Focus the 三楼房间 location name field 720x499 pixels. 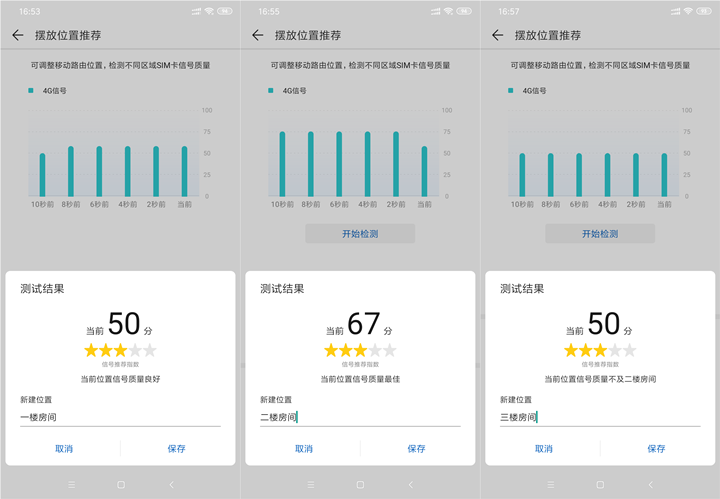(600, 417)
